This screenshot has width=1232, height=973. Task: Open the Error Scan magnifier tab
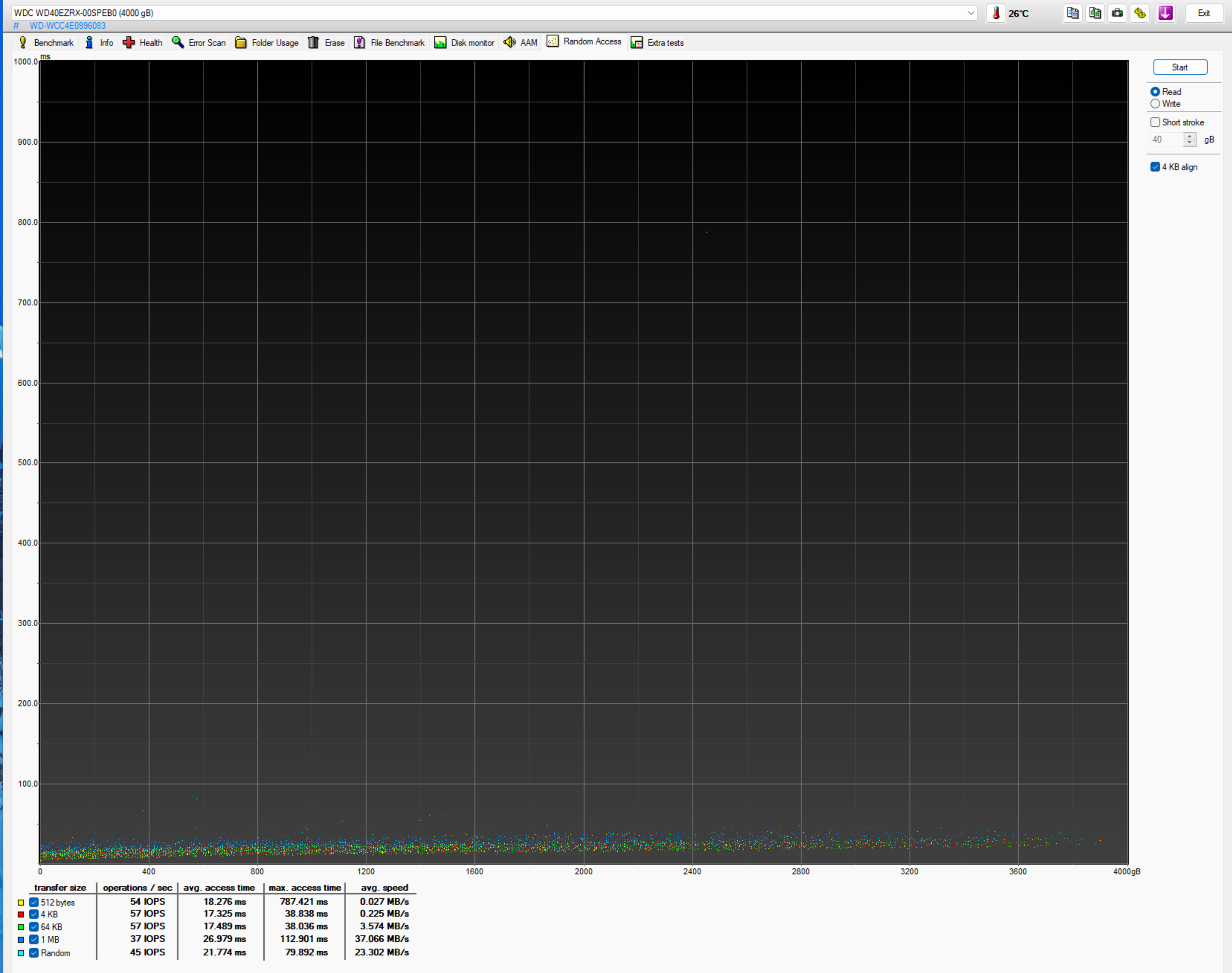click(199, 43)
